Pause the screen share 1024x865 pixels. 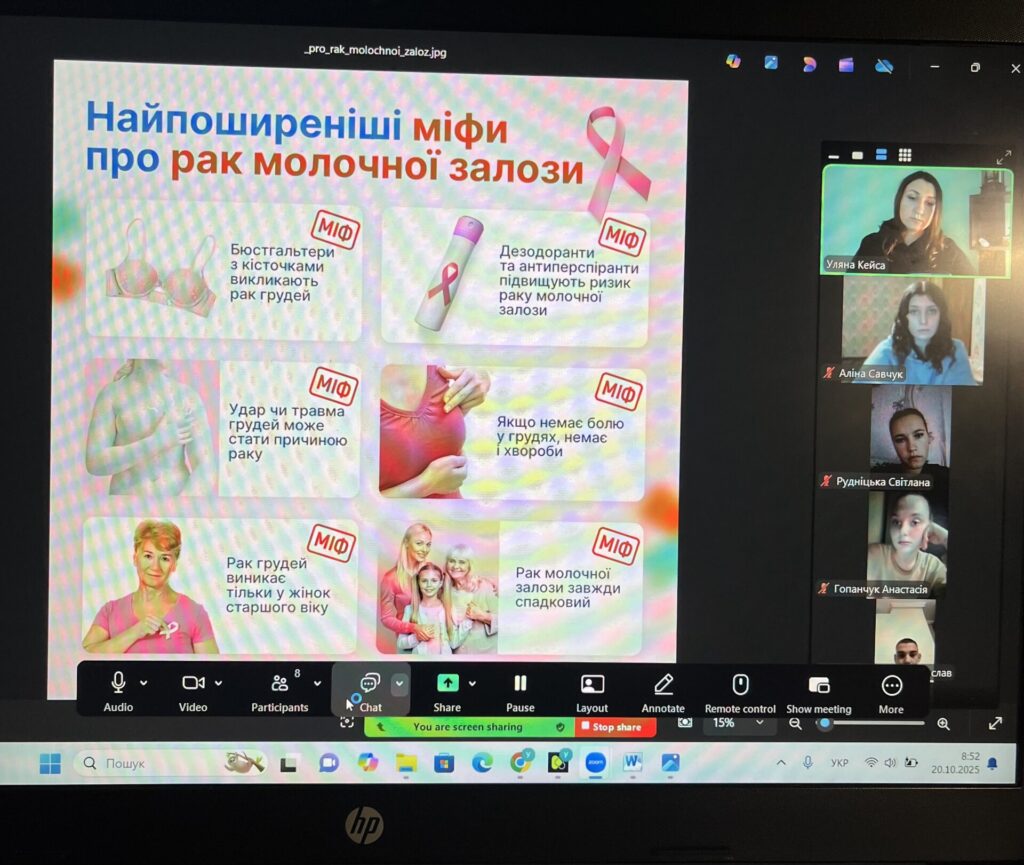pyautogui.click(x=520, y=684)
